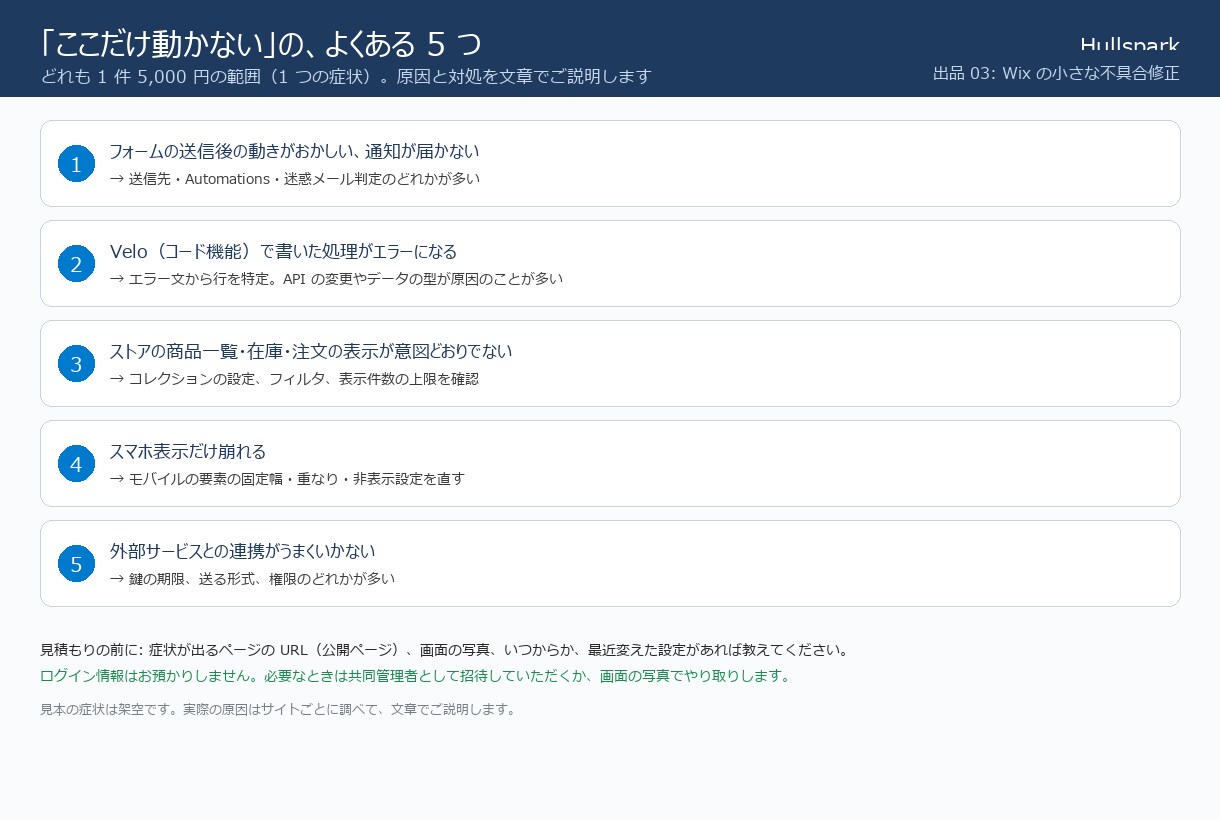Click the hint モバイルの要素の固定幅・重なり・非表示設定を直す
Screen dimensions: 1220x820
[x=287, y=479]
